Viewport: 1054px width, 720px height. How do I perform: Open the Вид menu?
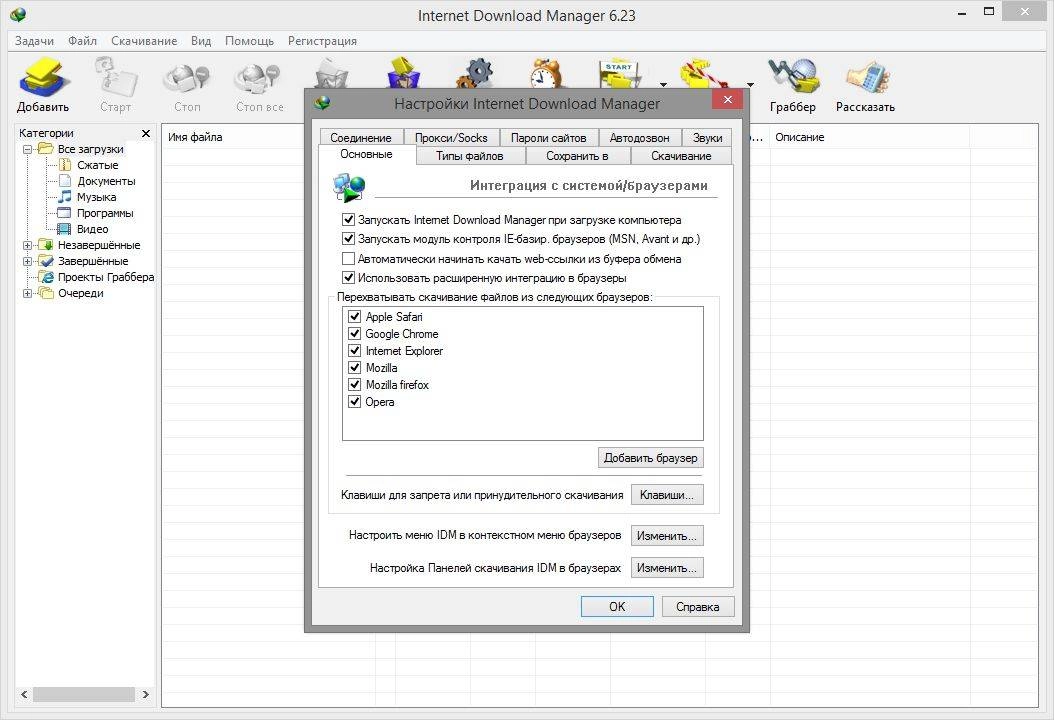tap(201, 41)
